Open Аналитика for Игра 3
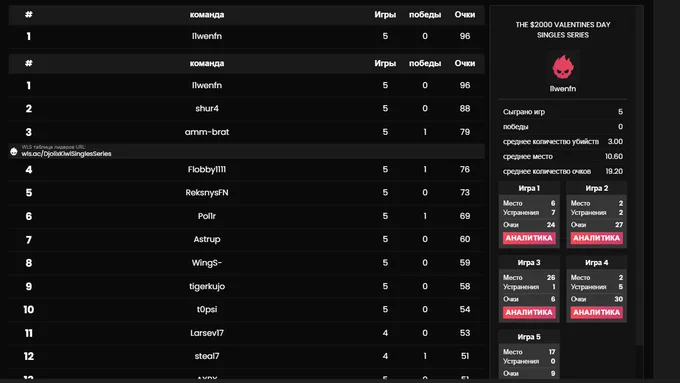The height and width of the screenshot is (383, 680). point(529,312)
